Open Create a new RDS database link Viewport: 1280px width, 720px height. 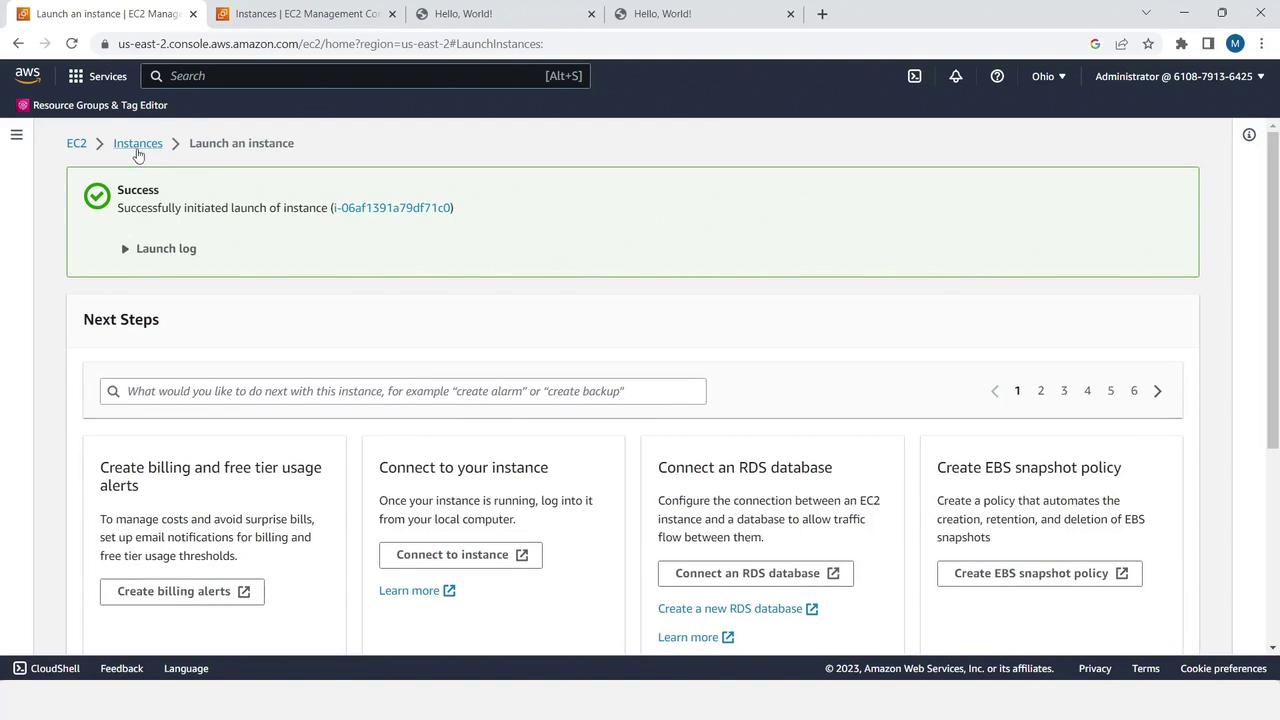click(738, 609)
